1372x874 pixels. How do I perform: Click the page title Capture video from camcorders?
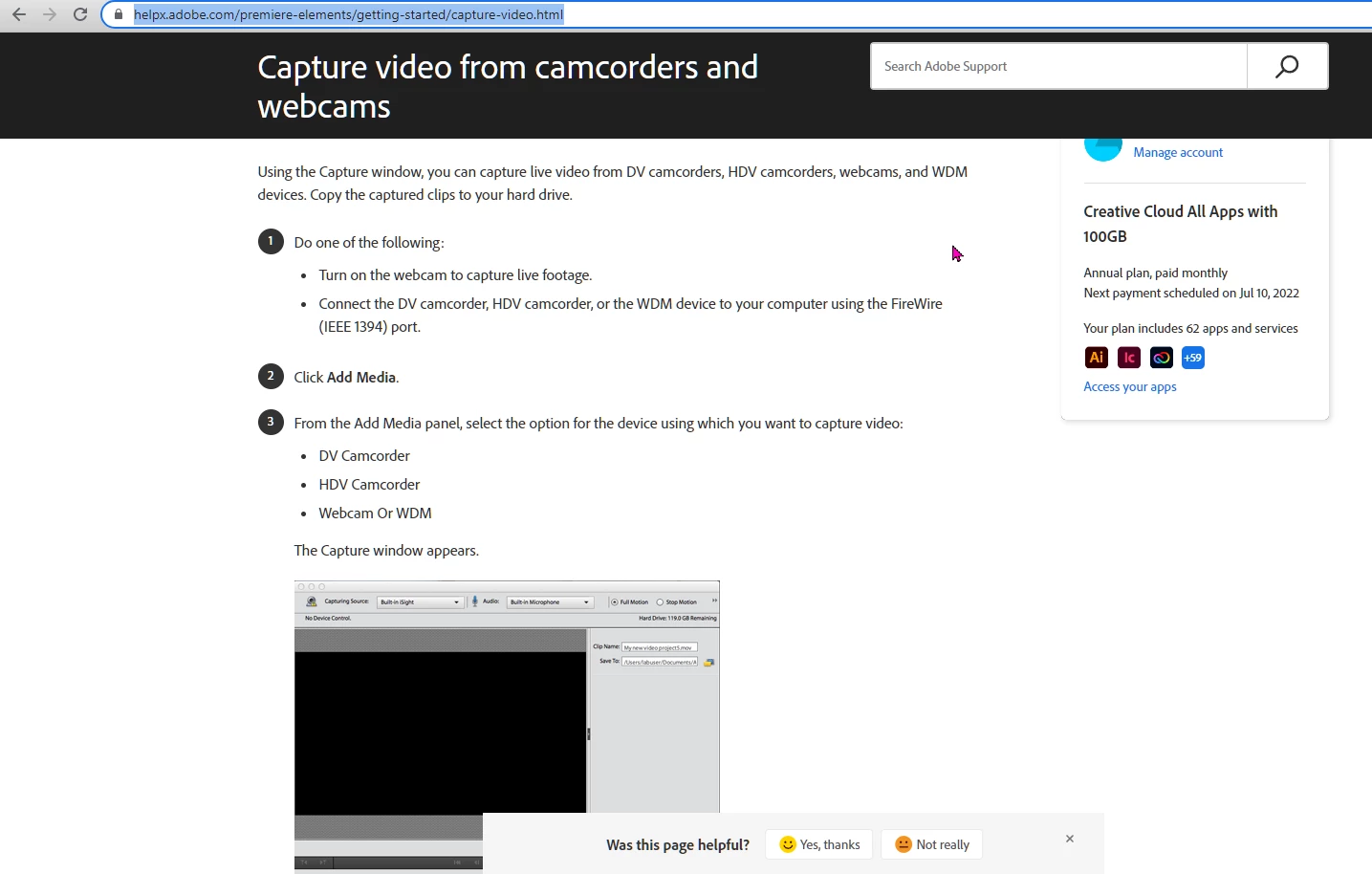coord(508,86)
